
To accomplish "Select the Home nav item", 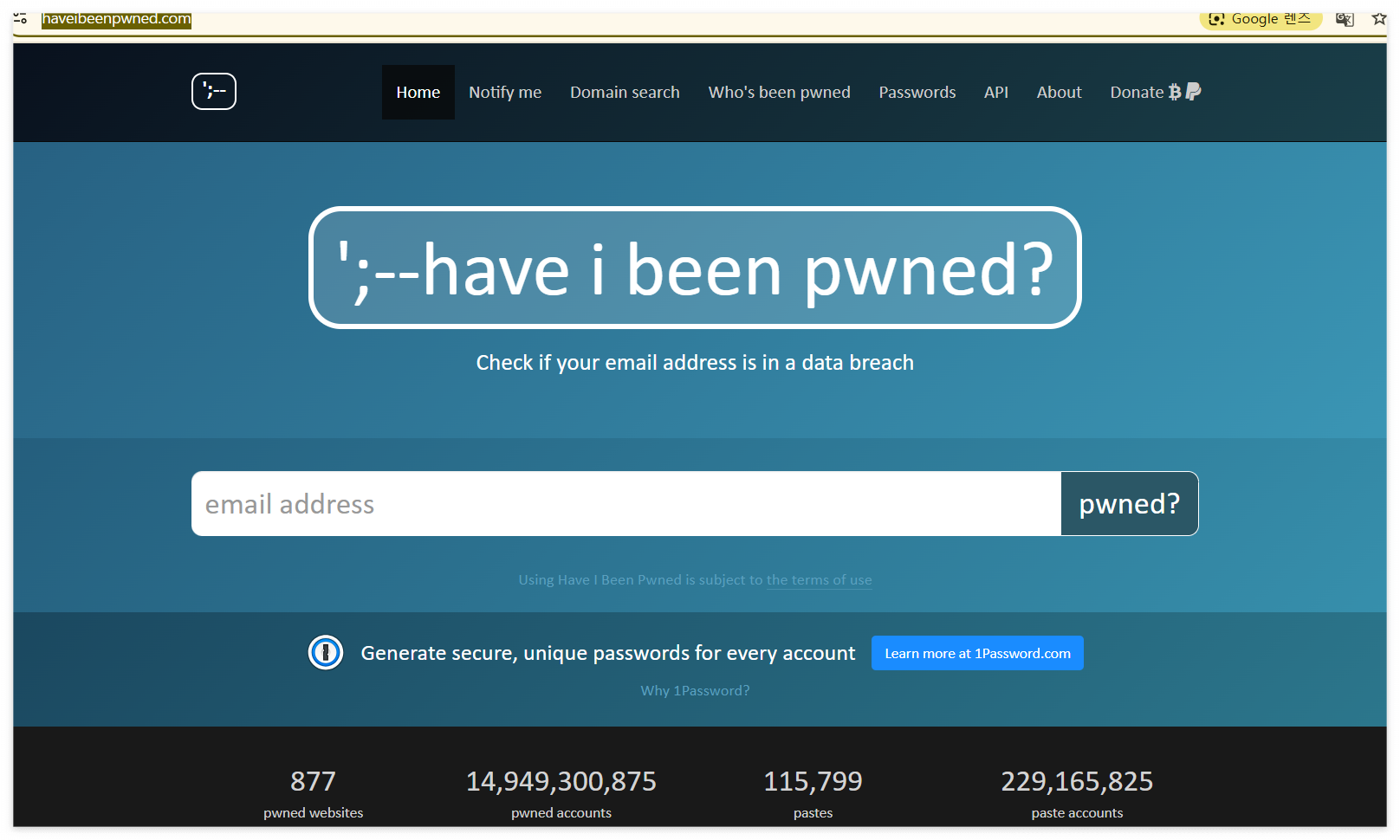I will click(418, 92).
